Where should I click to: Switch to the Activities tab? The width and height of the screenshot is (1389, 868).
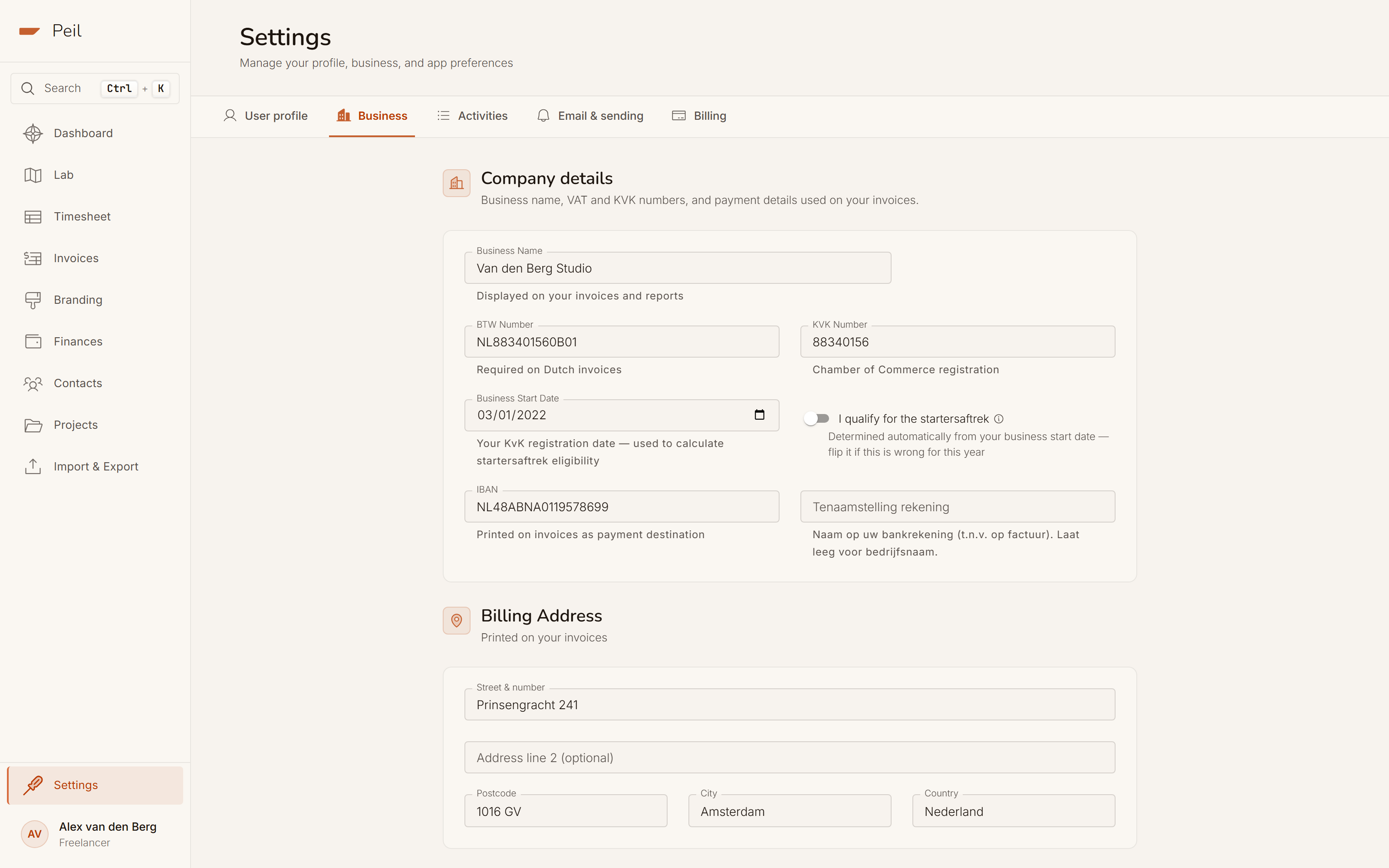[472, 116]
